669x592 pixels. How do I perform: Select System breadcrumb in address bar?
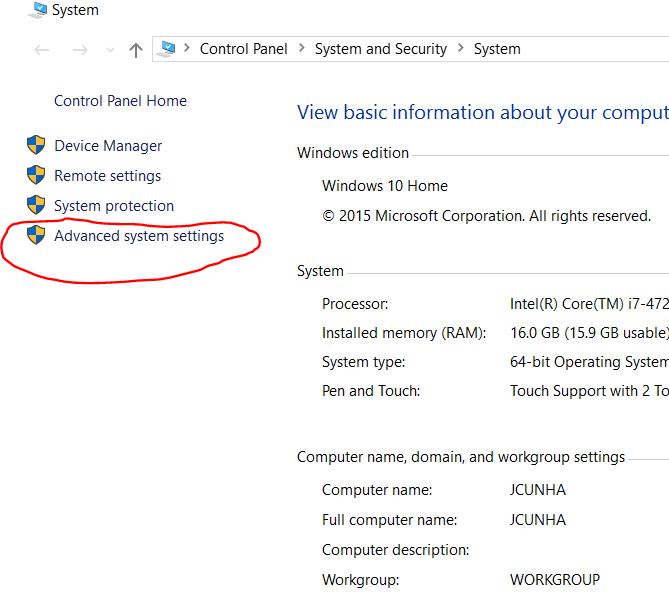tap(497, 49)
